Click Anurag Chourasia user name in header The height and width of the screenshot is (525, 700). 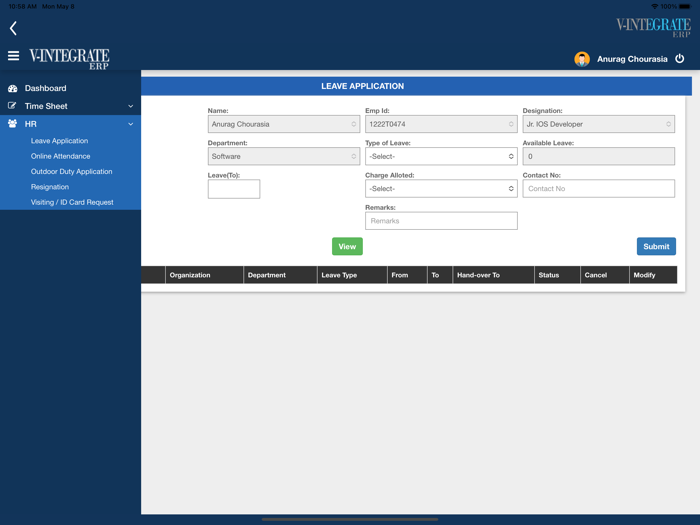point(632,59)
